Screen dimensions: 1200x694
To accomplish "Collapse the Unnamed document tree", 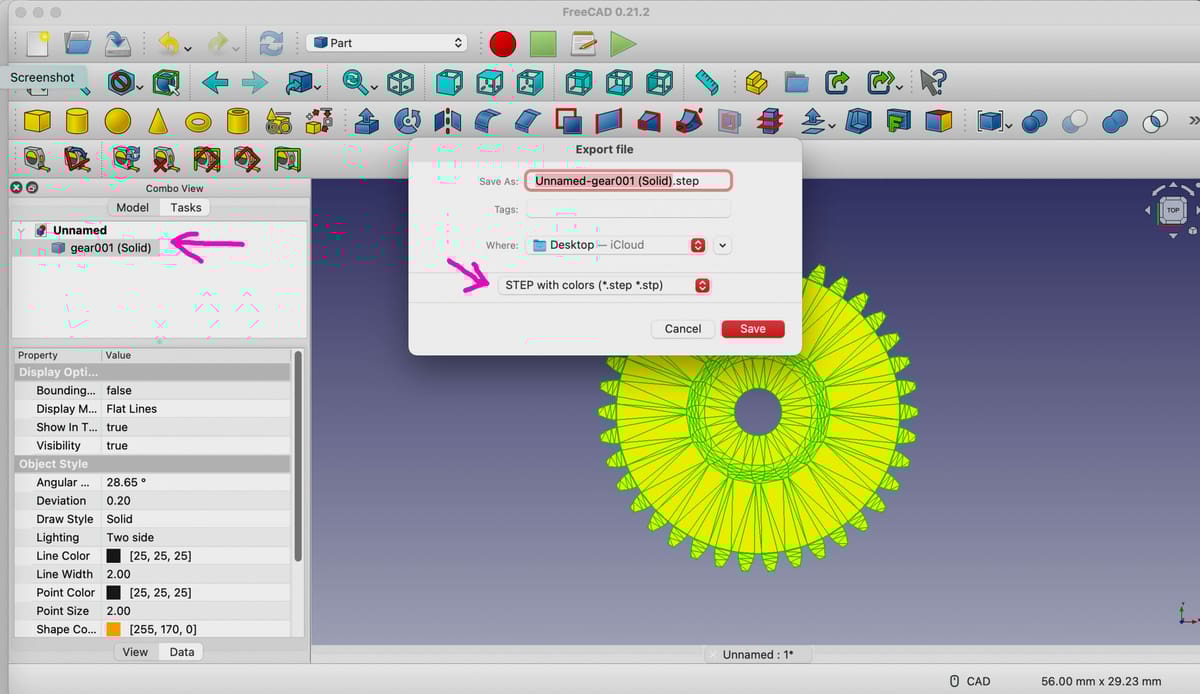I will 21,231.
